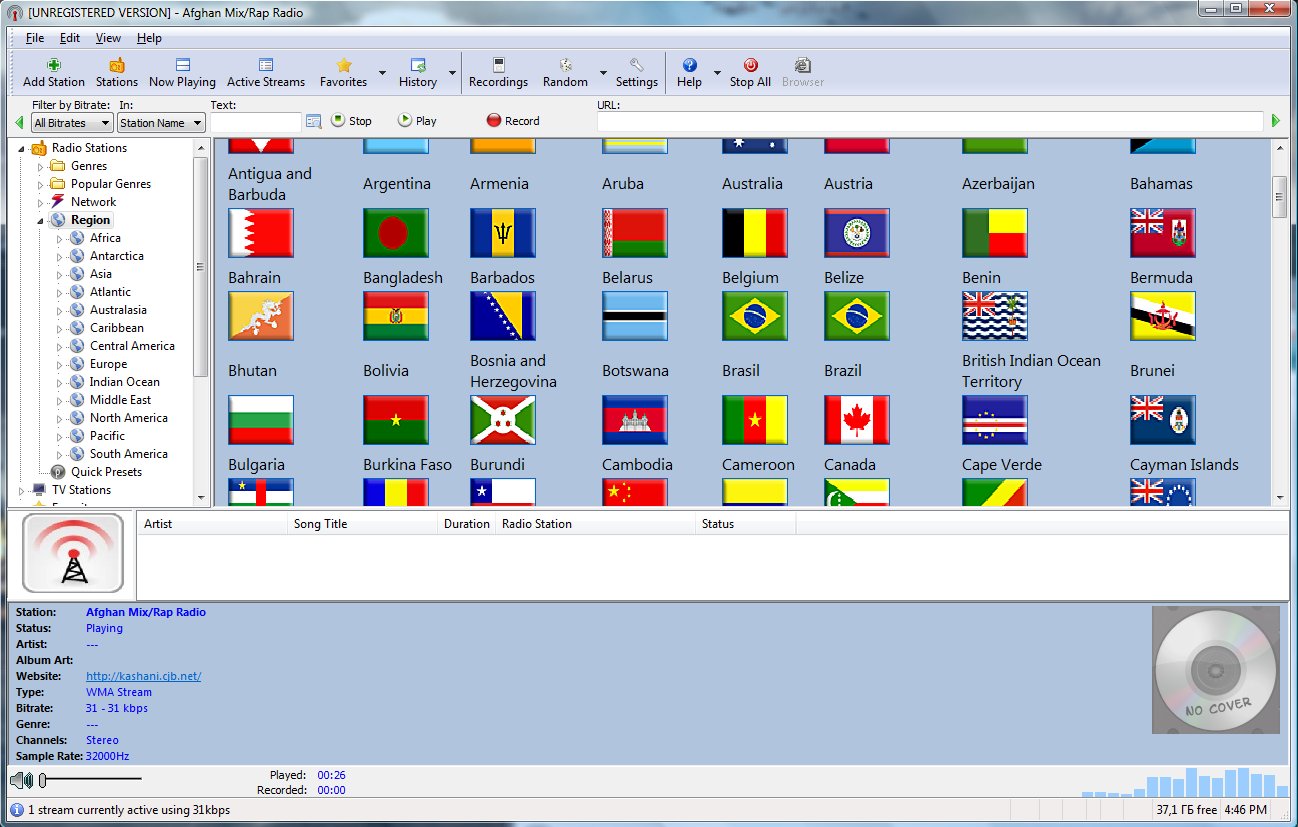1298x827 pixels.
Task: Click the Artist column header
Action: [x=212, y=523]
